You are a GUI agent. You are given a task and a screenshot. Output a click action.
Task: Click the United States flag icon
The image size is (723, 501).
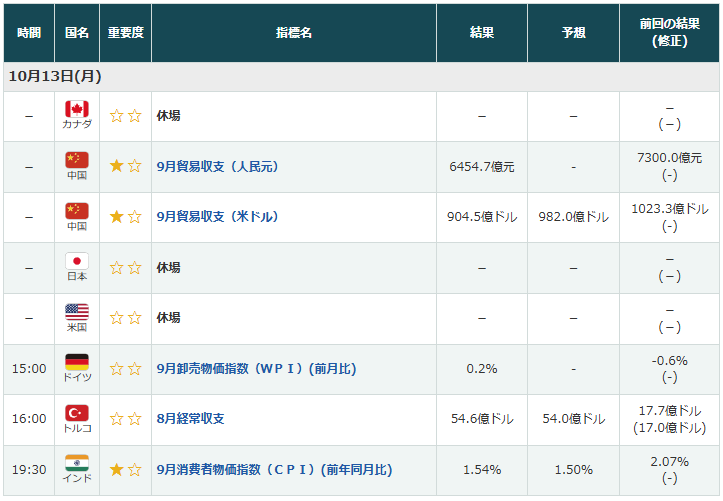point(77,312)
